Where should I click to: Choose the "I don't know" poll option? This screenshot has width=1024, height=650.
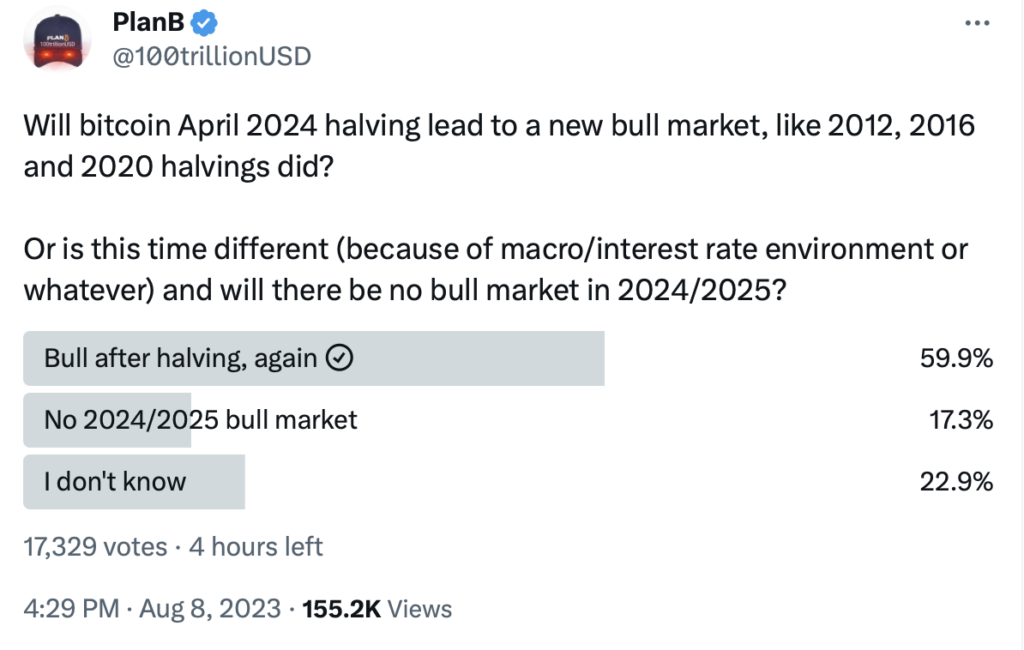[115, 481]
